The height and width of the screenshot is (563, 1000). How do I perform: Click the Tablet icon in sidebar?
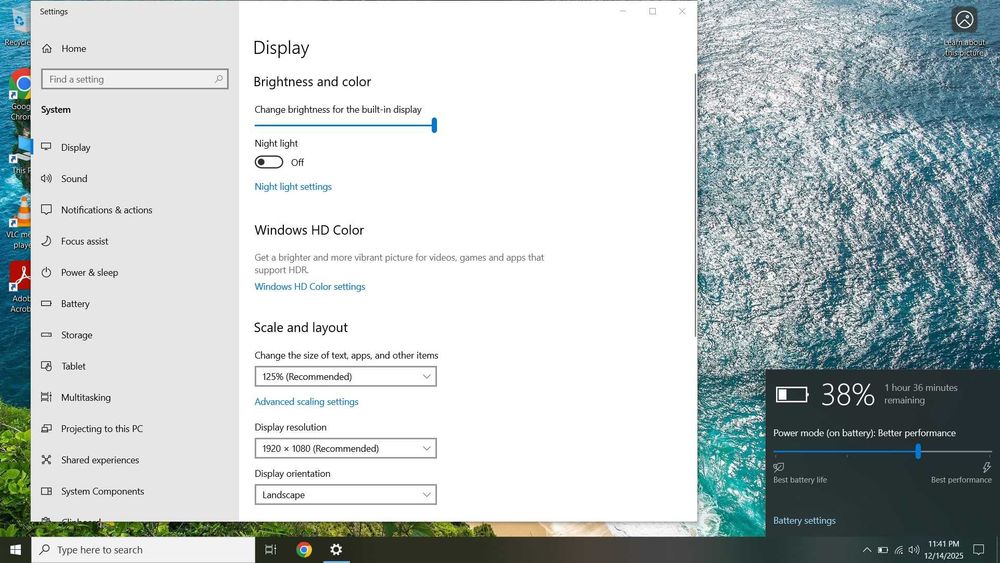[47, 366]
